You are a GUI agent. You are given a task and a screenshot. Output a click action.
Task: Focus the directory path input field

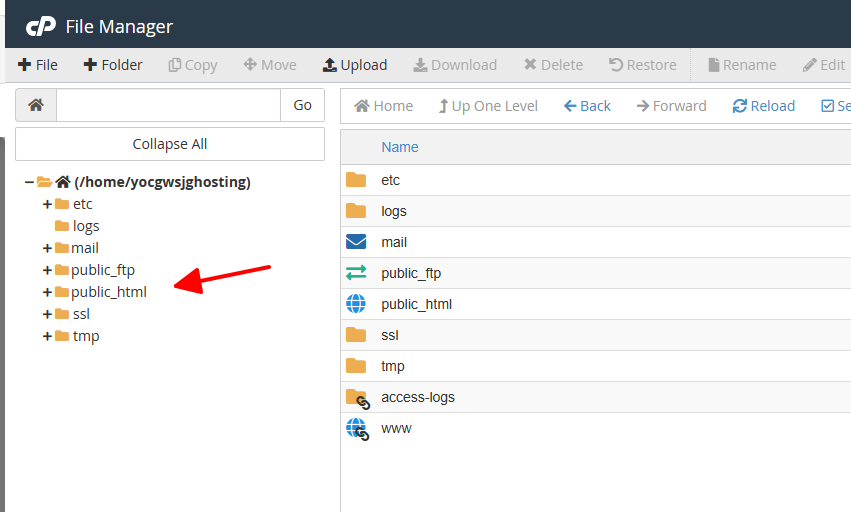pyautogui.click(x=168, y=105)
